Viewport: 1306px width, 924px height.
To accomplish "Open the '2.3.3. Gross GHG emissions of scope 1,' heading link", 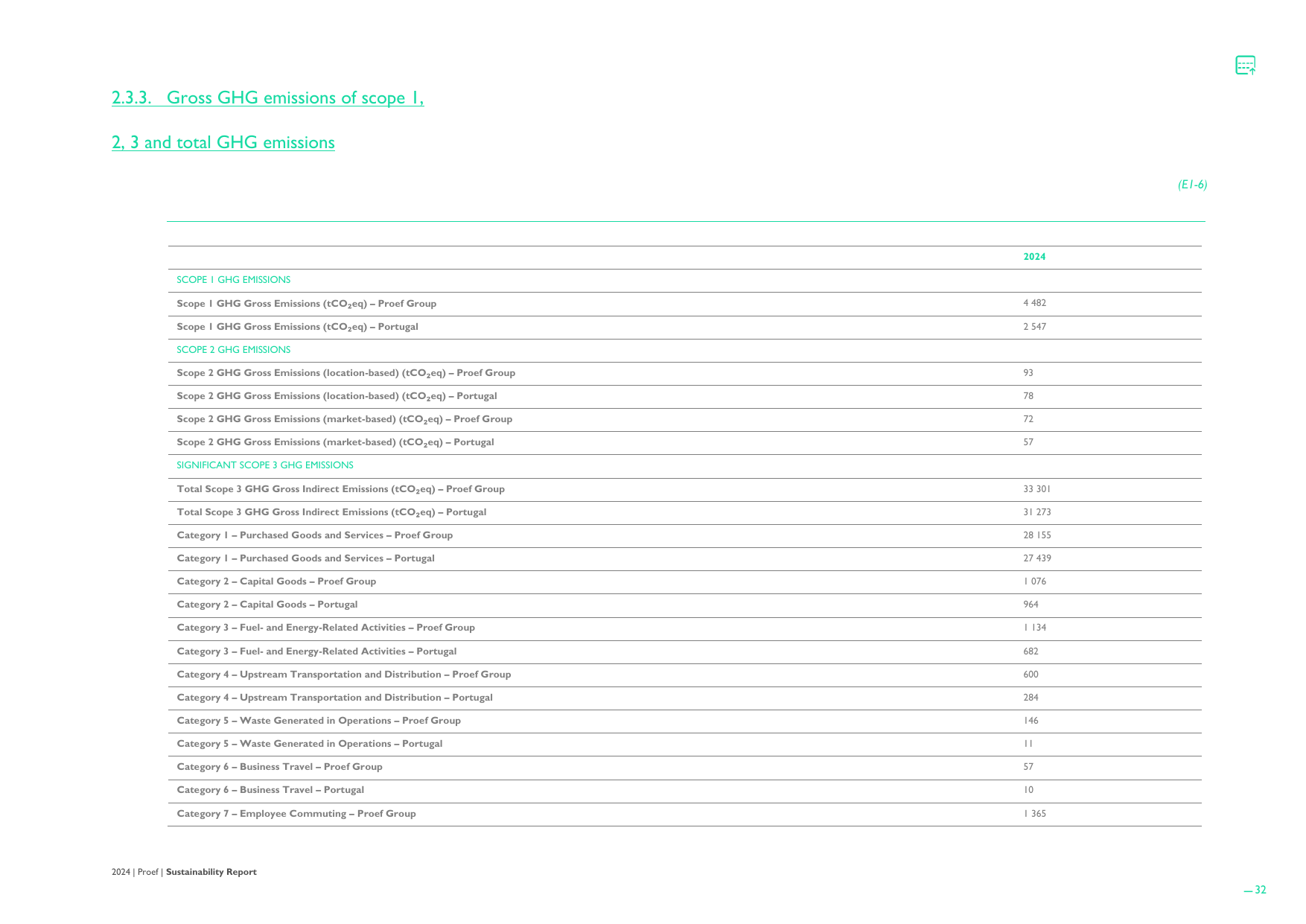I will [x=268, y=98].
